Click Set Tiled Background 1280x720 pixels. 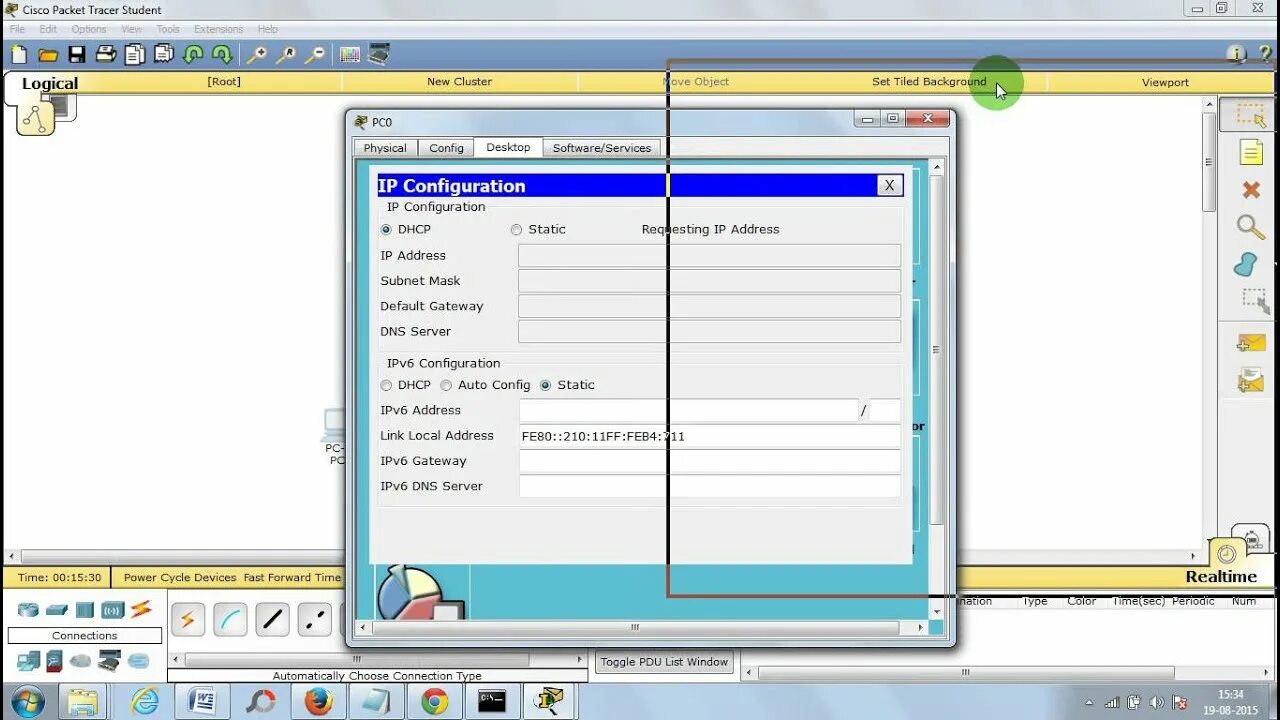(929, 82)
